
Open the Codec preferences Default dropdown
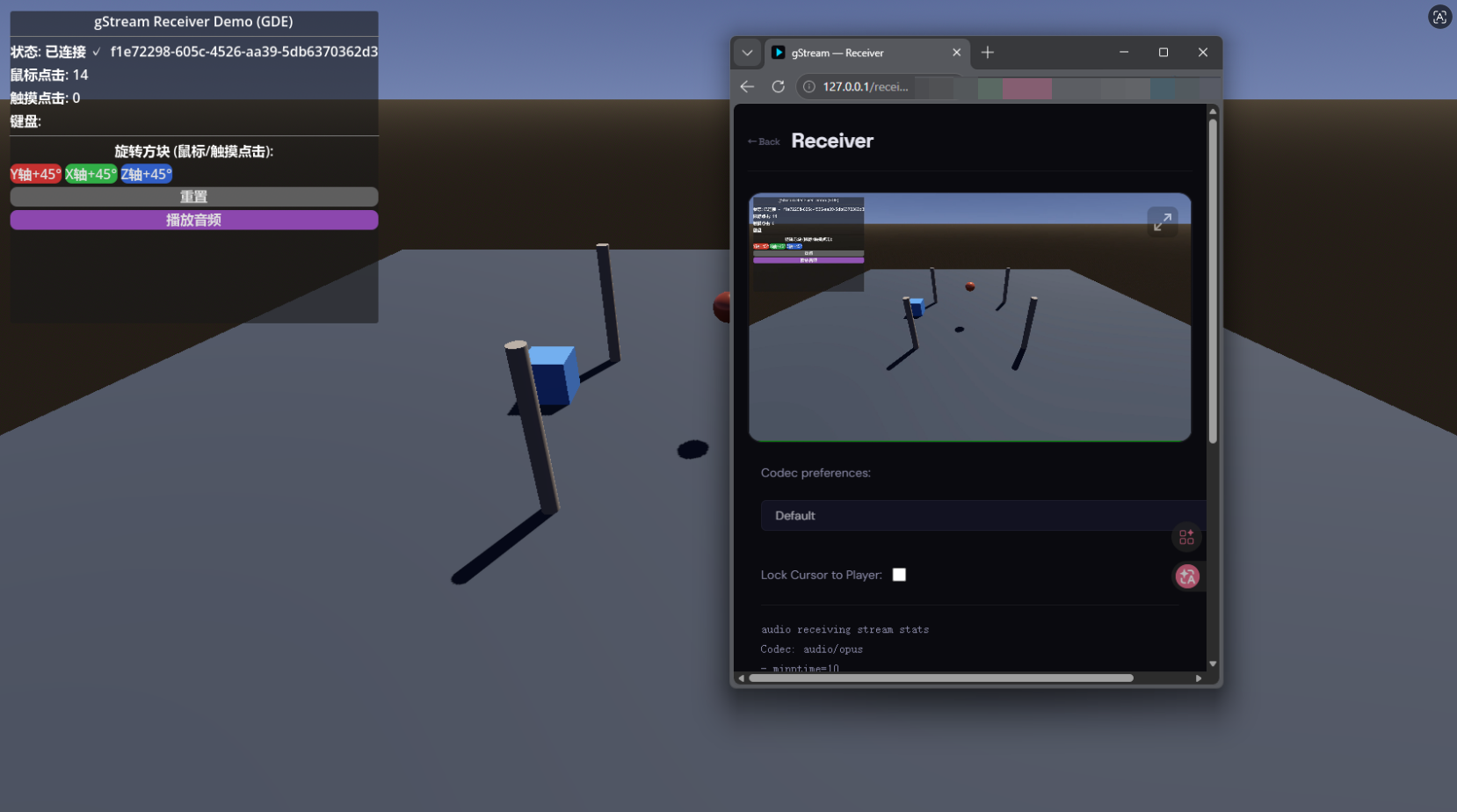(x=982, y=516)
